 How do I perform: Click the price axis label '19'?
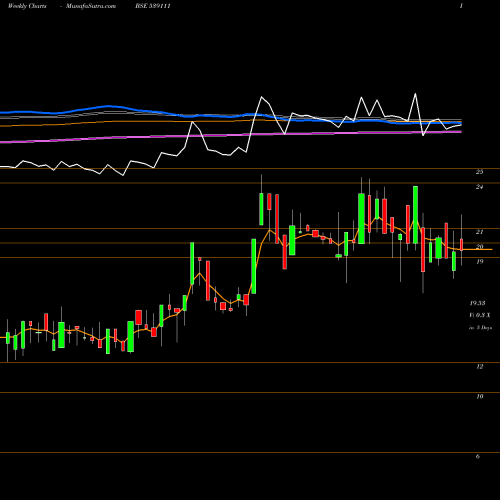pyautogui.click(x=479, y=262)
